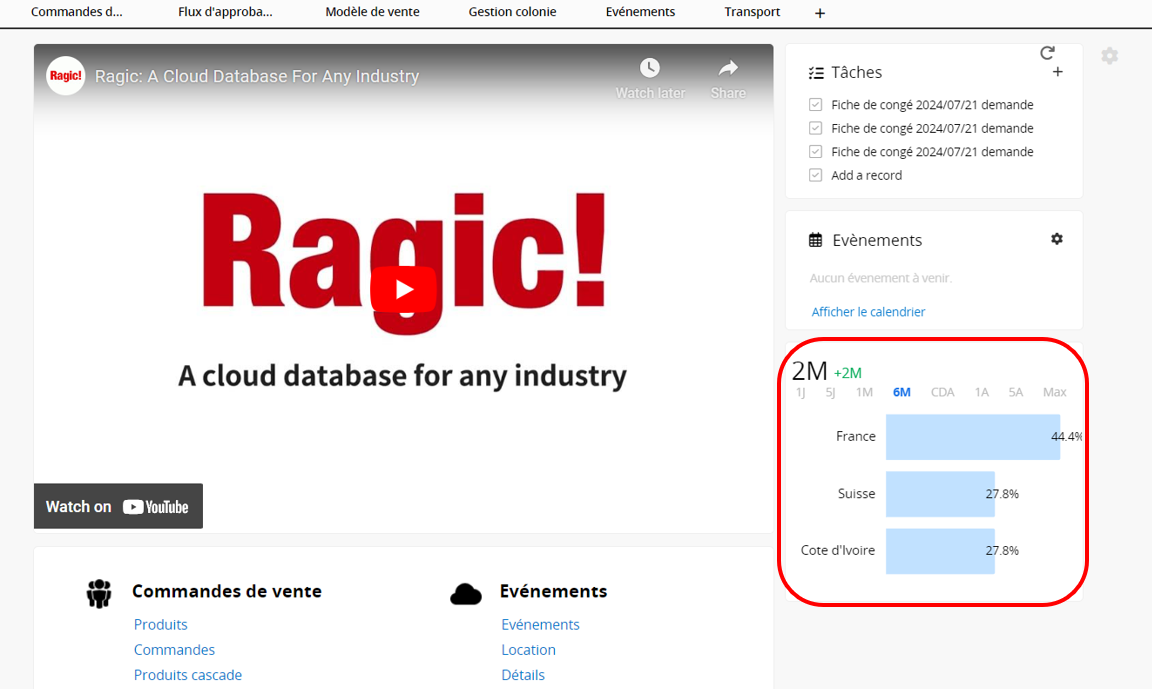Viewport: 1152px width, 689px height.
Task: Click the Tâches list icon
Action: point(816,73)
